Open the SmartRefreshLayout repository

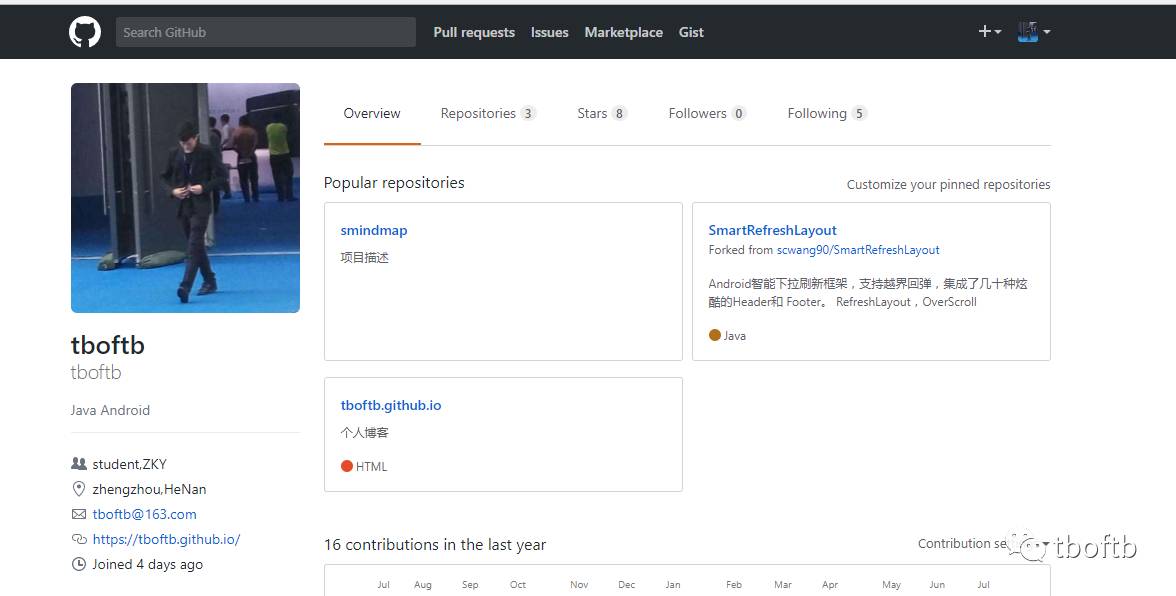pyautogui.click(x=772, y=230)
